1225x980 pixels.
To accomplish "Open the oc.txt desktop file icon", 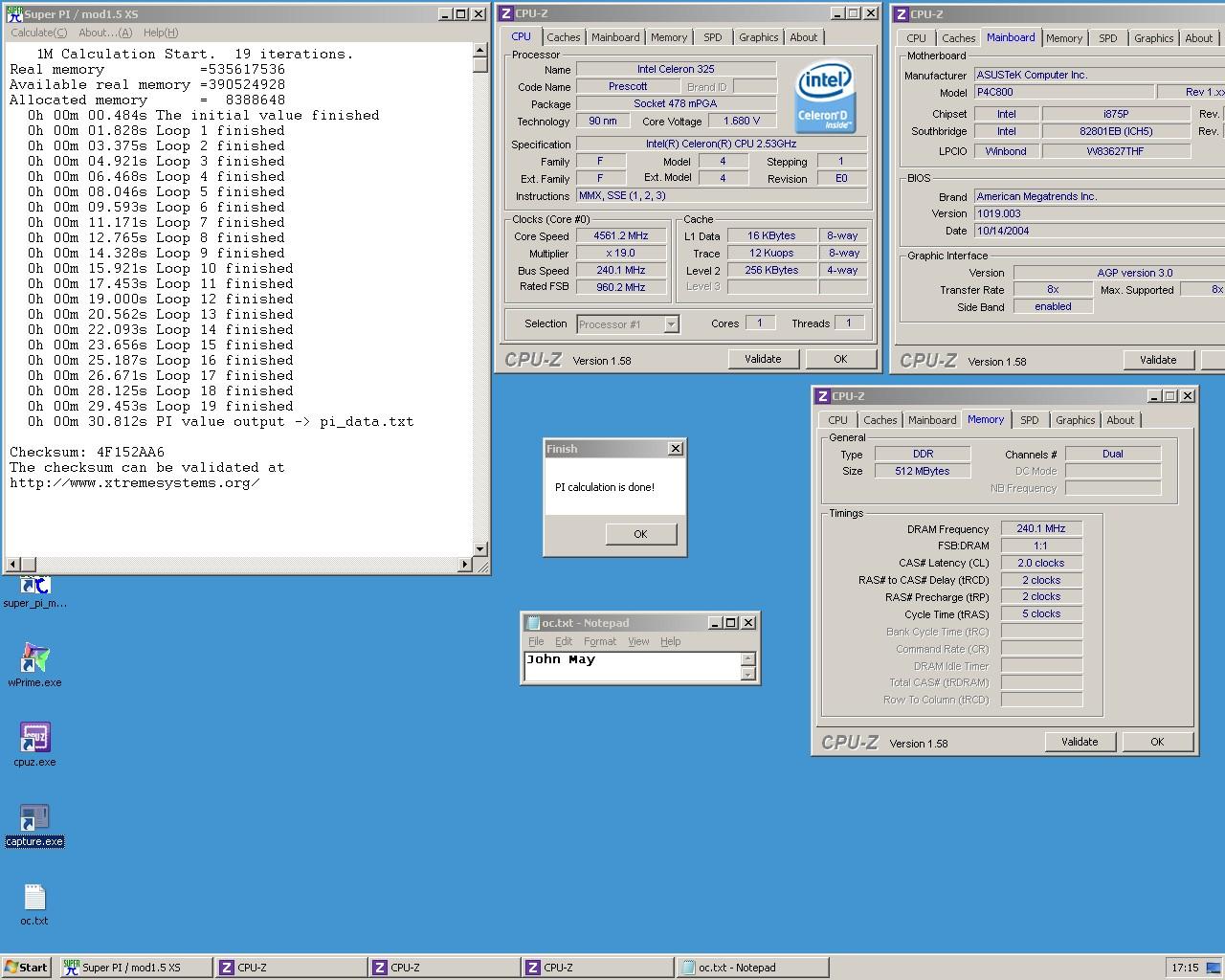I will pyautogui.click(x=34, y=903).
